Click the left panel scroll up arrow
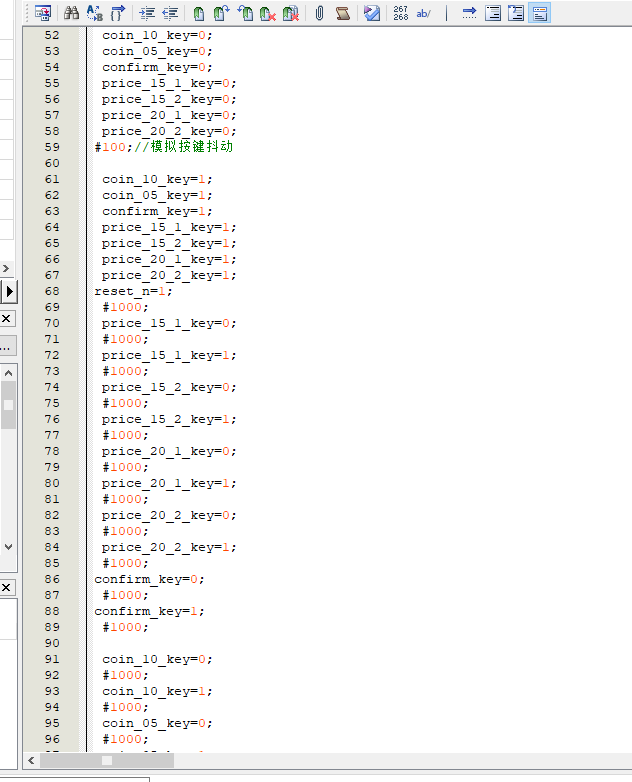632x782 pixels. click(8, 373)
